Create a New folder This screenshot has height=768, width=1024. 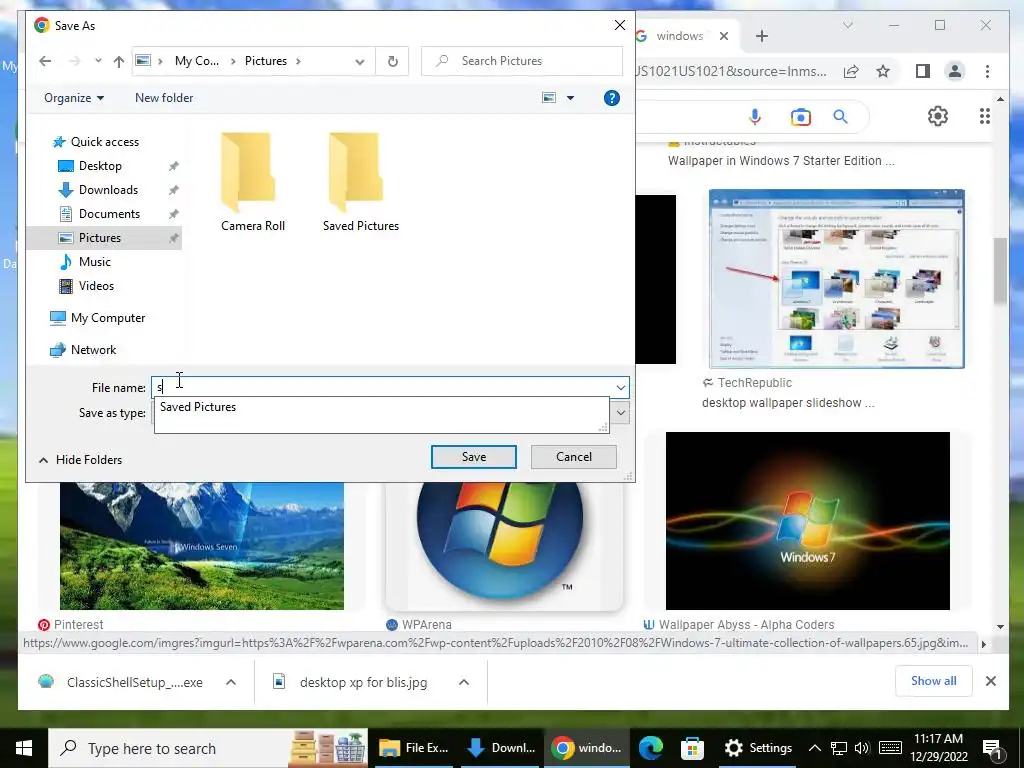[x=164, y=98]
